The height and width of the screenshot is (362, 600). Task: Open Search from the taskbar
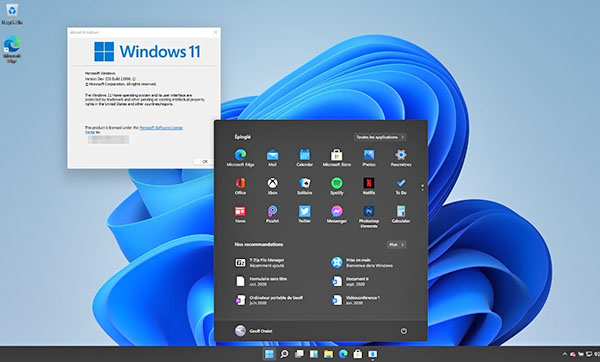tap(284, 354)
